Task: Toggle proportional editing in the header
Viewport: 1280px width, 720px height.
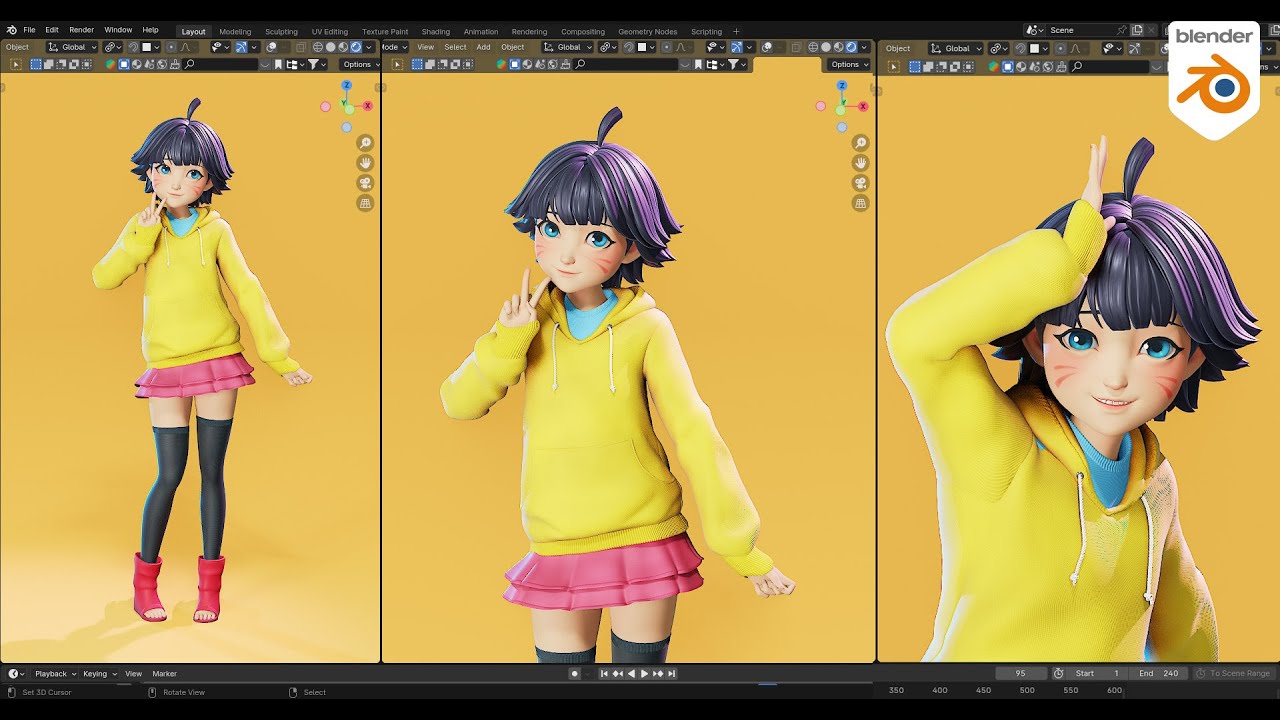Action: click(x=170, y=47)
